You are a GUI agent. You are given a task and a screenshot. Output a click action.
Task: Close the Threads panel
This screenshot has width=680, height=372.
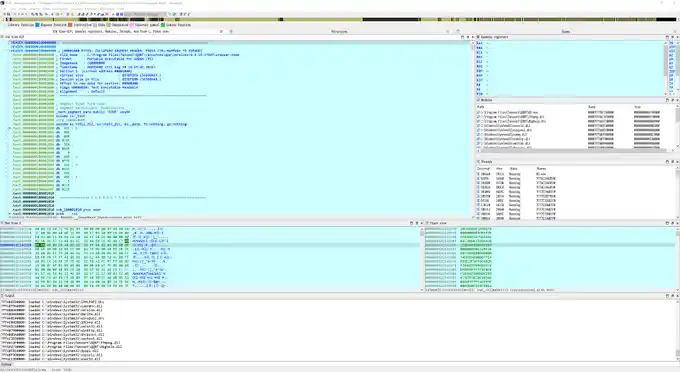677,162
